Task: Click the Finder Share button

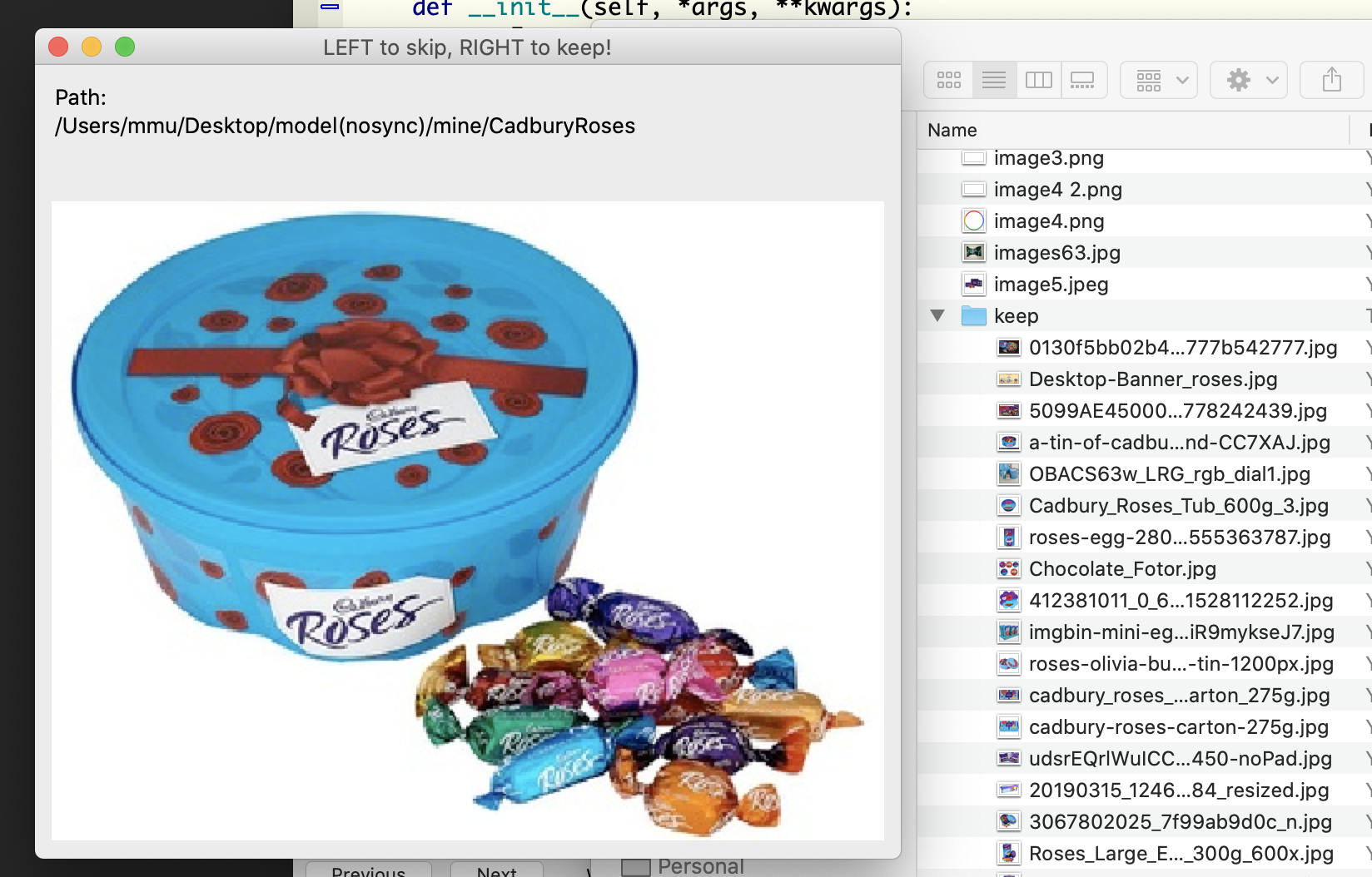Action: tap(1332, 80)
